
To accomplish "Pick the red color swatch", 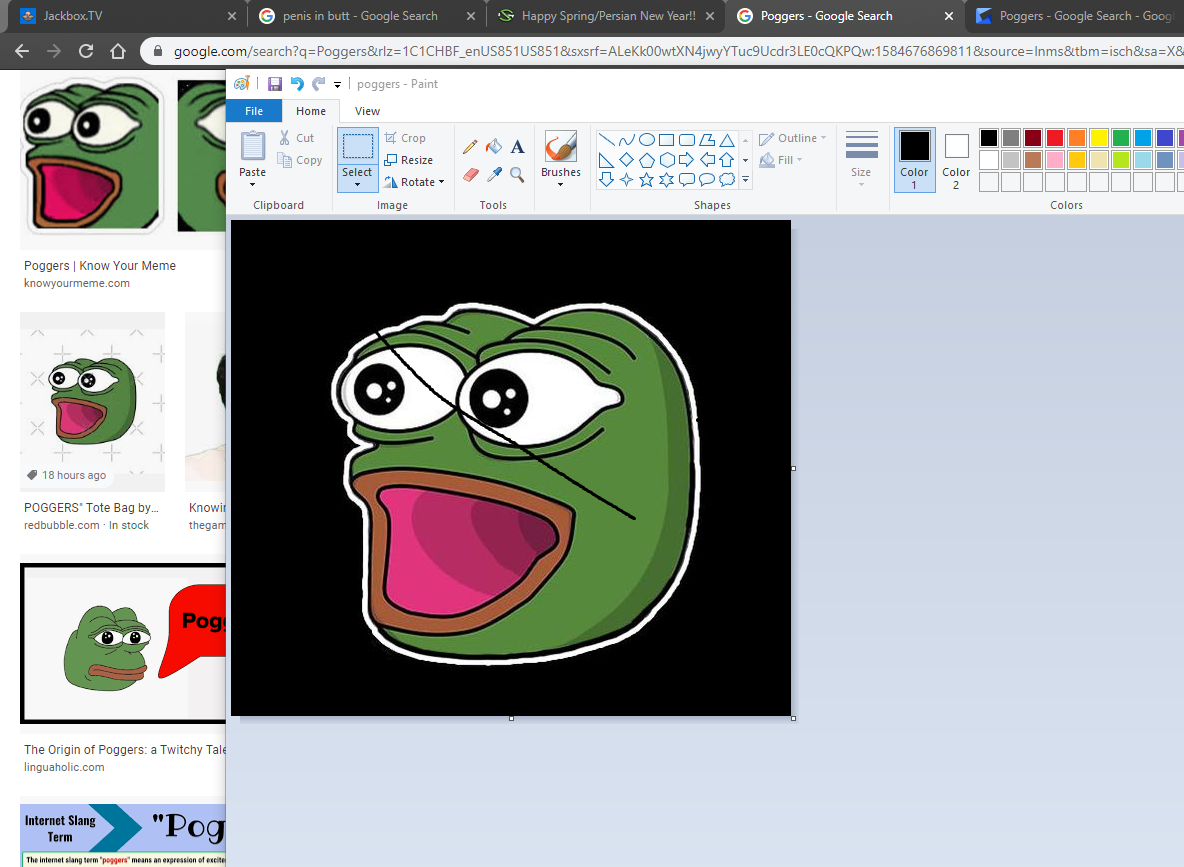I will point(1055,137).
